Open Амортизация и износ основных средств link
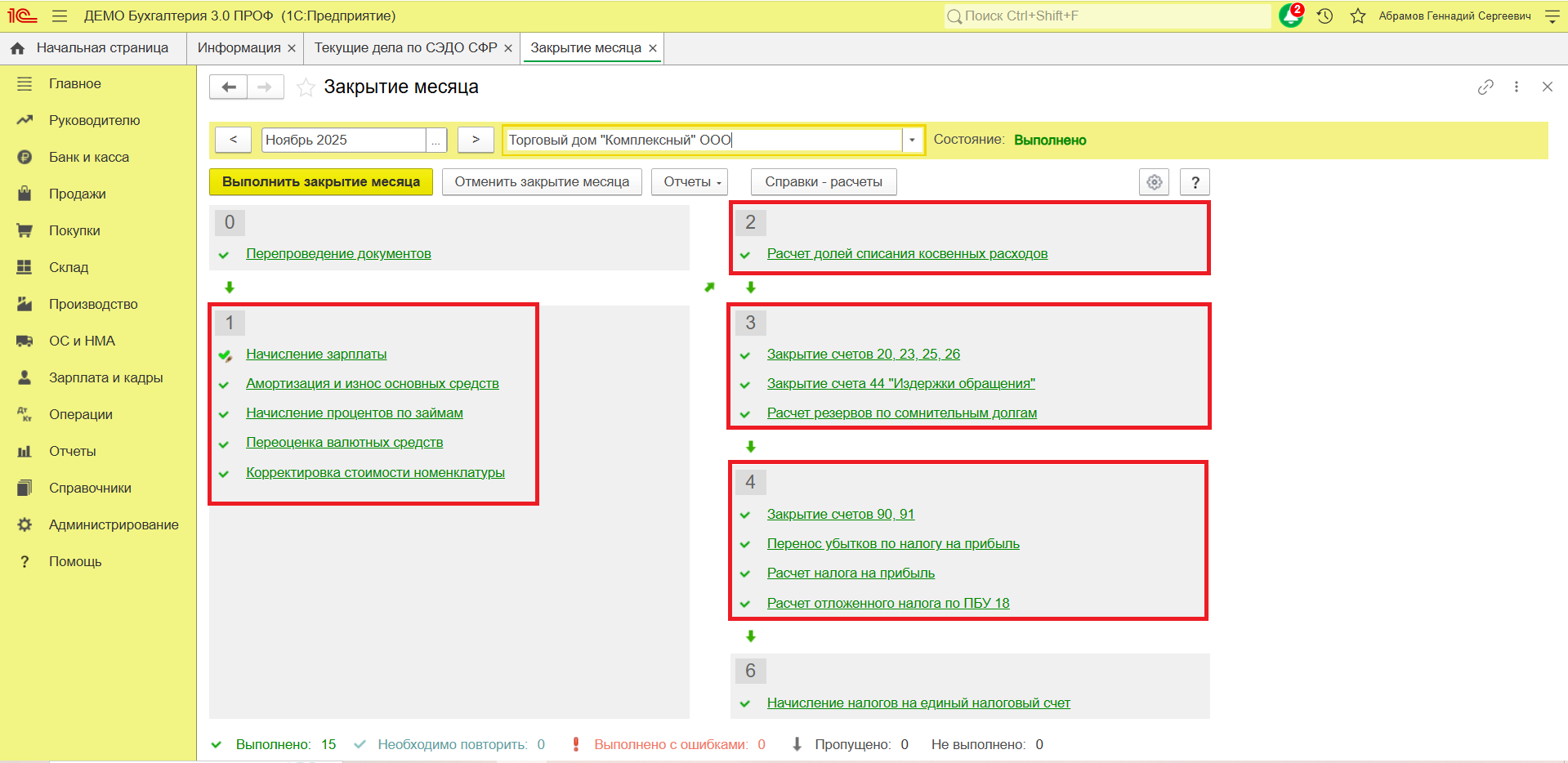Image resolution: width=1568 pixels, height=763 pixels. pyautogui.click(x=373, y=384)
